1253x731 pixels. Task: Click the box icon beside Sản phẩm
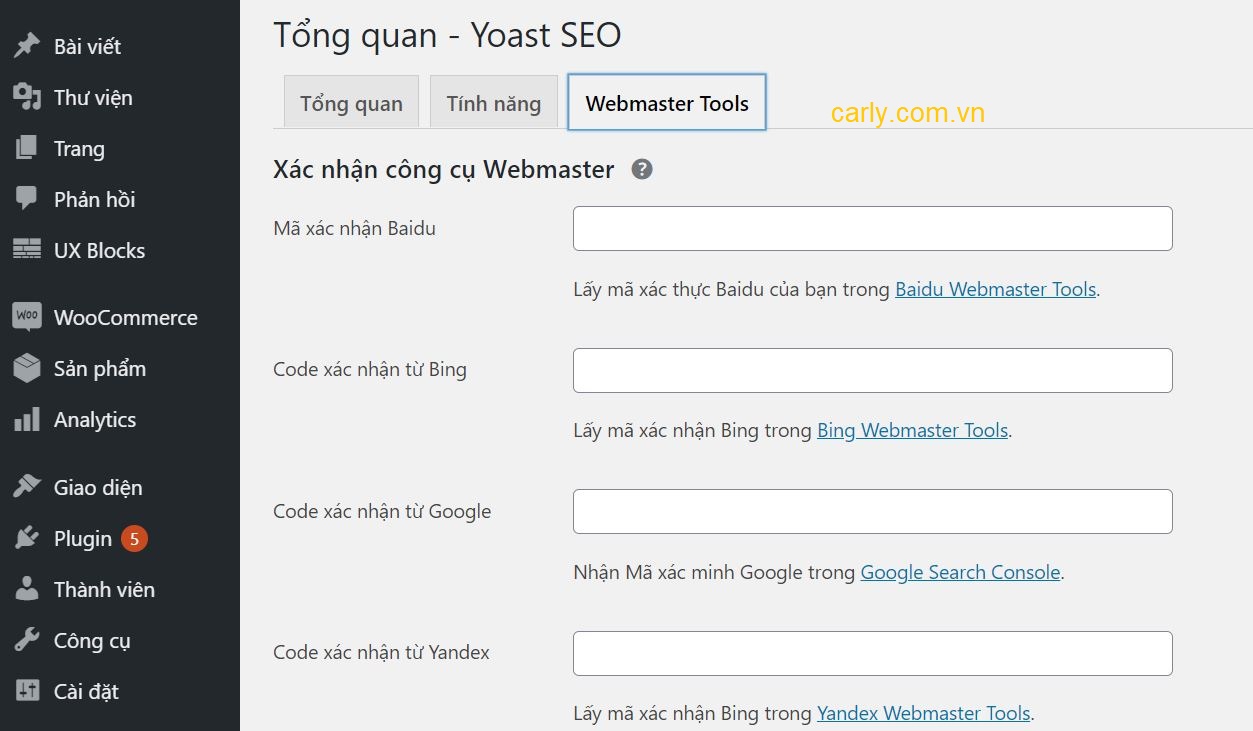tap(27, 368)
